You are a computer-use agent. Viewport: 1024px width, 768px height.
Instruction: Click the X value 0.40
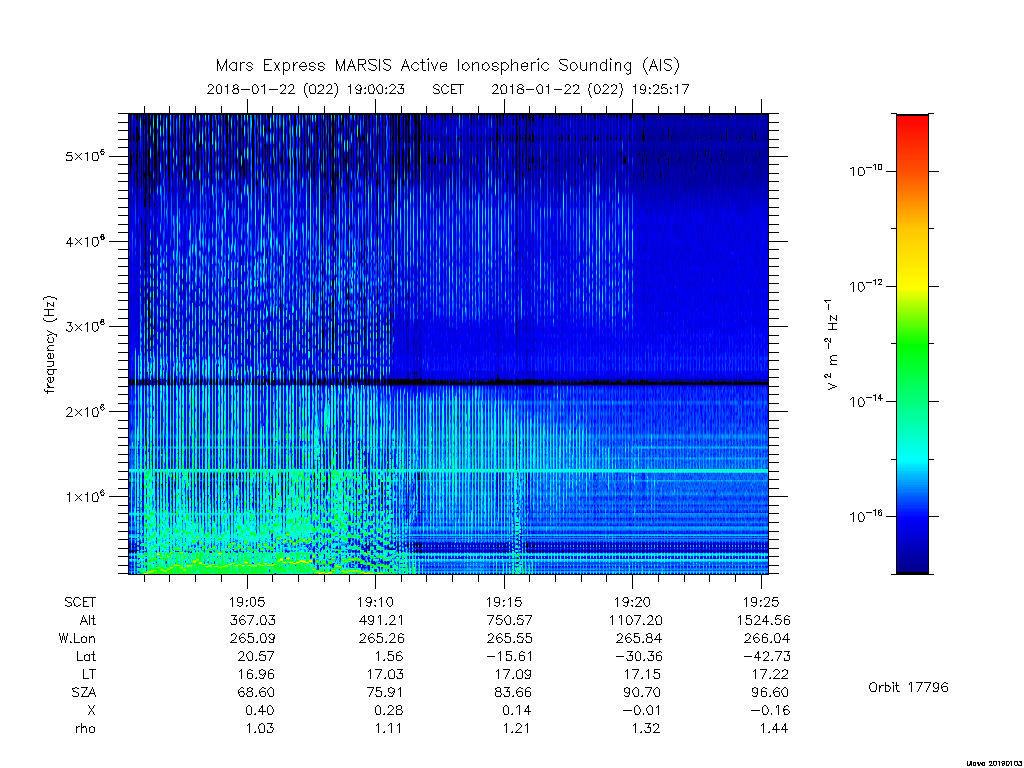(x=260, y=710)
